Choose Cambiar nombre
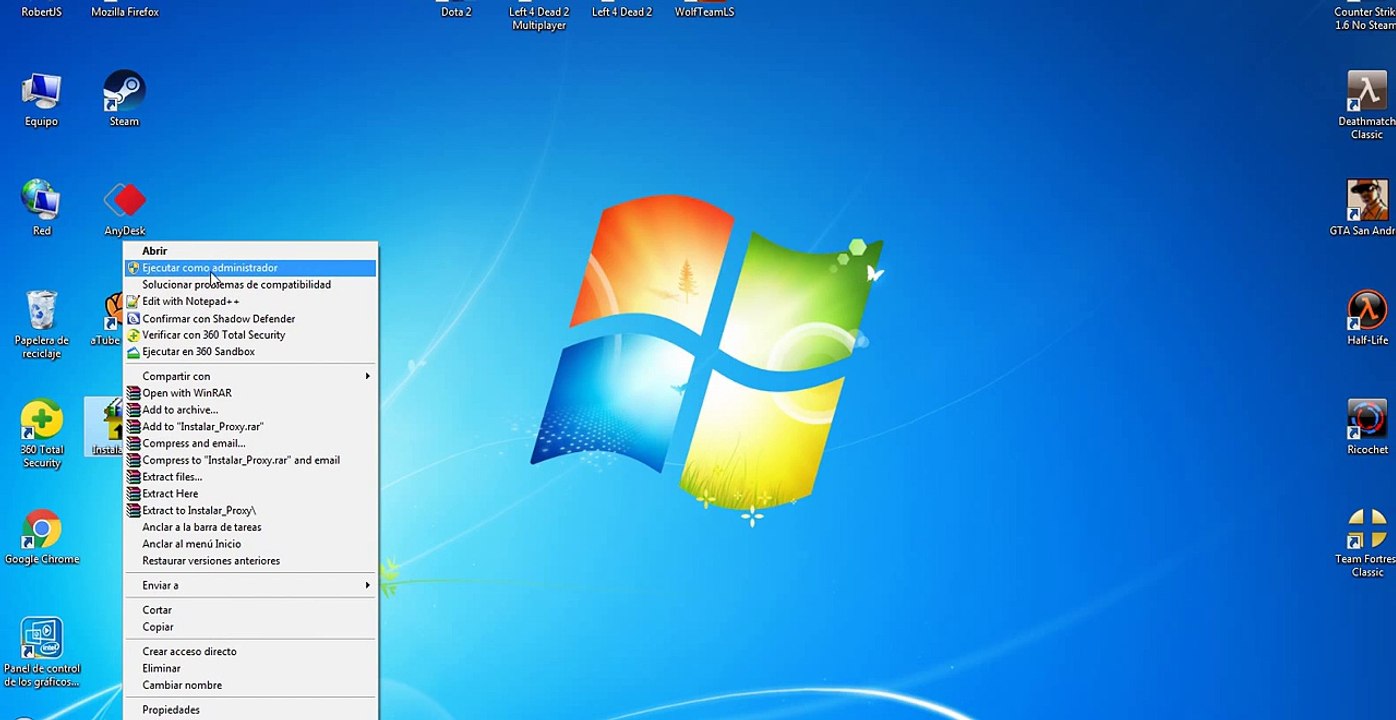Screen dimensions: 1396x720 point(250,685)
